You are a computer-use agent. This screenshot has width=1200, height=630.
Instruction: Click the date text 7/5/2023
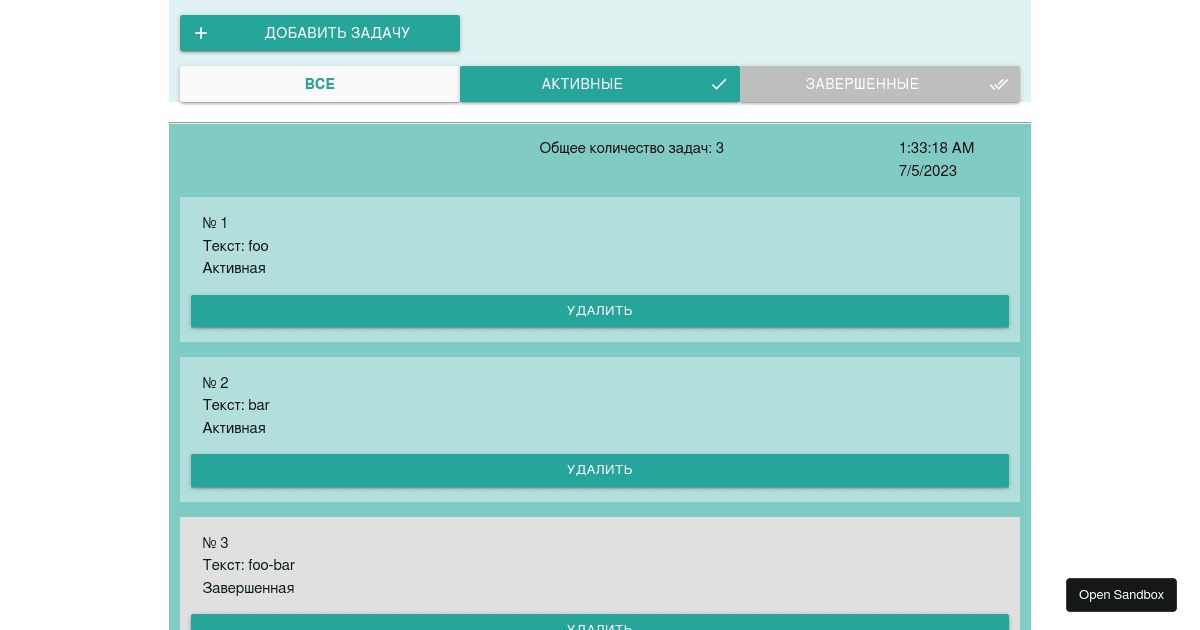click(x=928, y=171)
